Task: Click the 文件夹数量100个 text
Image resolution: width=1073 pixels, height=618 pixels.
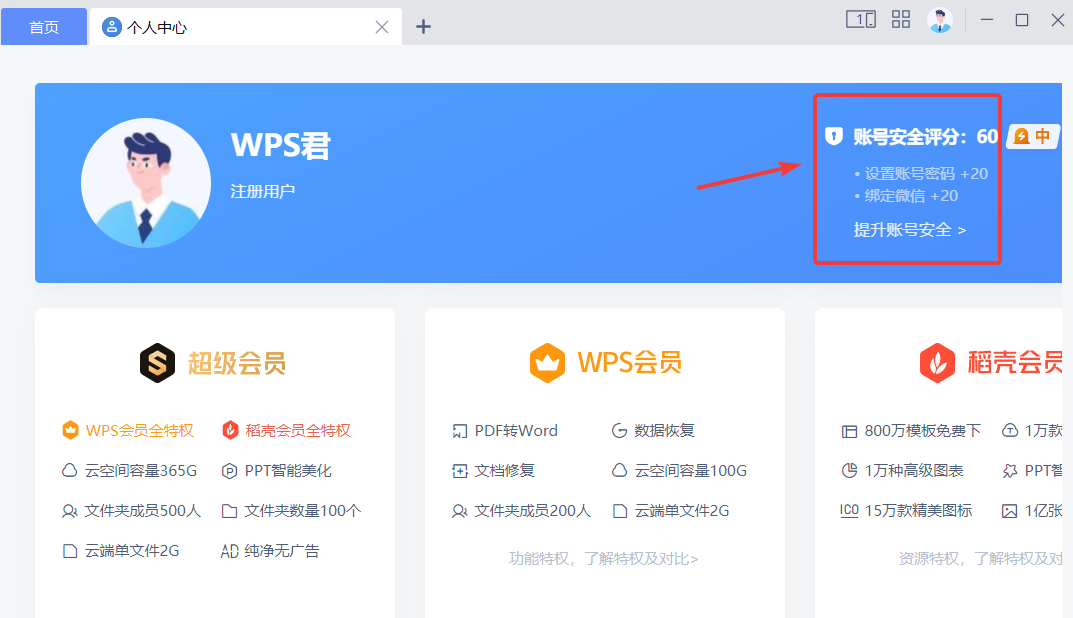Action: [x=303, y=511]
